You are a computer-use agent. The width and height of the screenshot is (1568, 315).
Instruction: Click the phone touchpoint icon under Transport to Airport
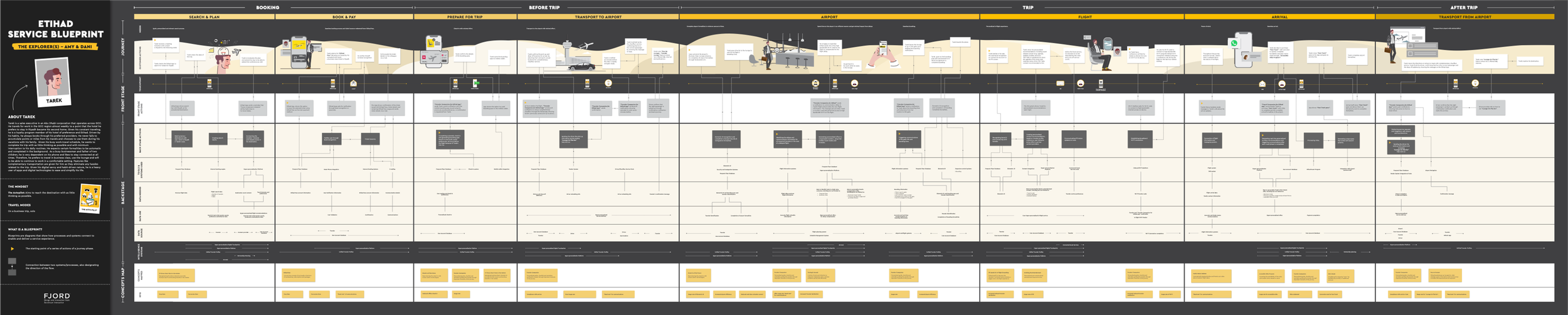pyautogui.click(x=588, y=83)
